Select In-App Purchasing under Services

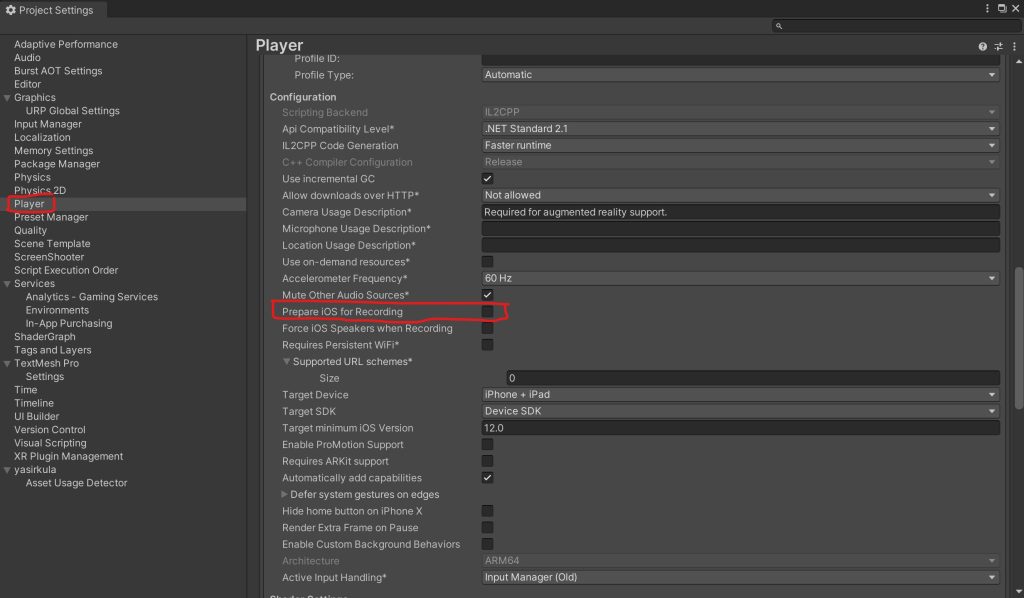[69, 323]
